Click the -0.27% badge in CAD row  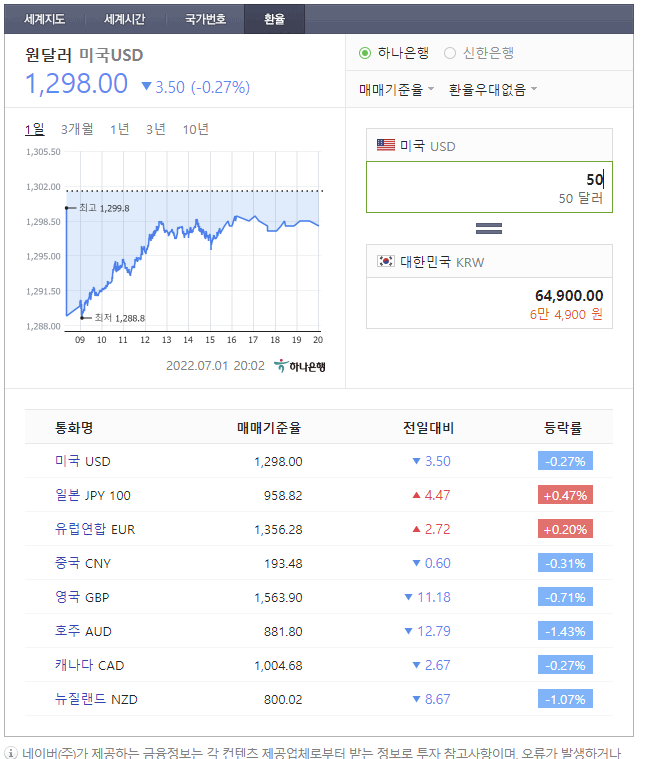click(565, 665)
